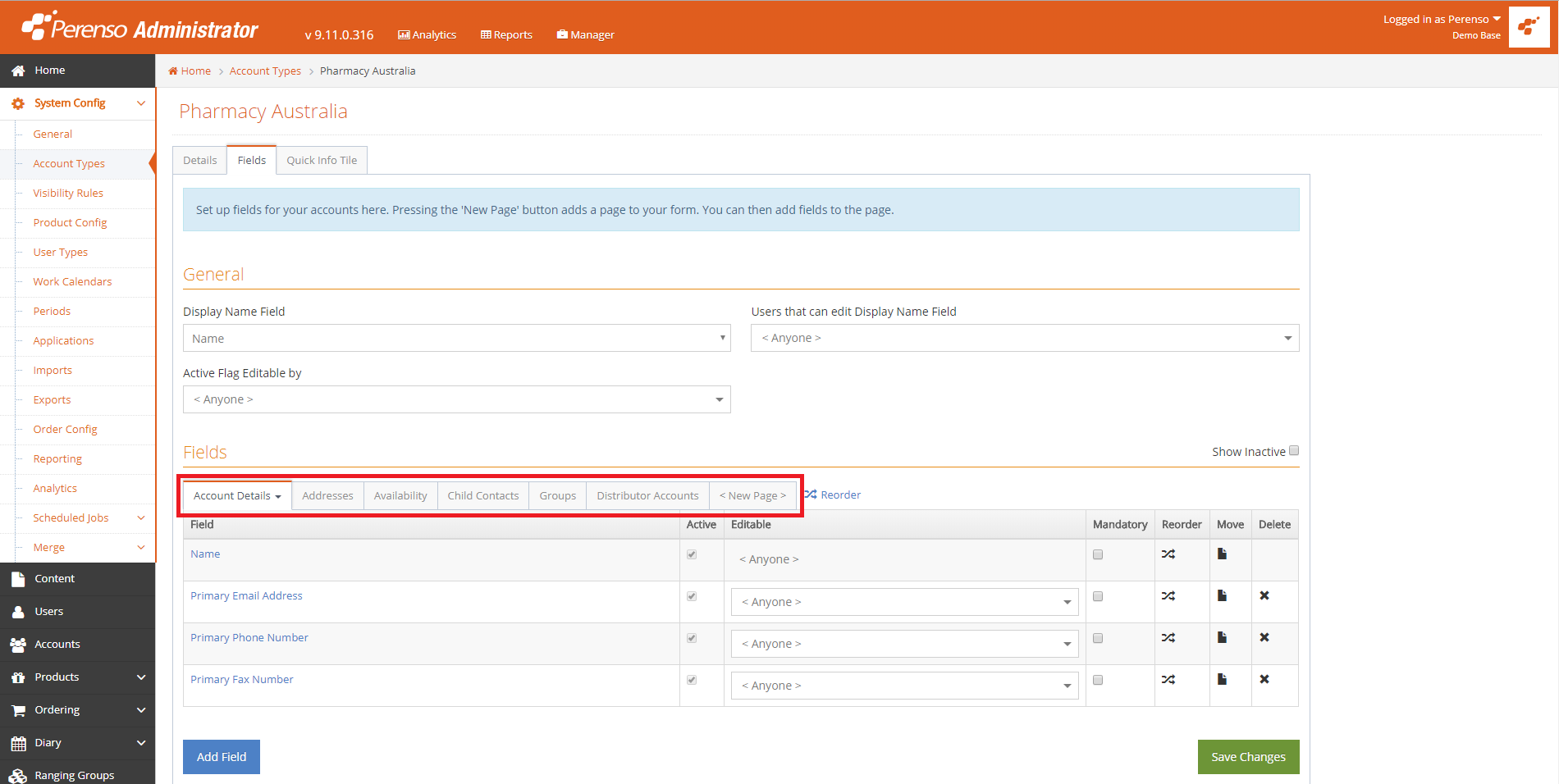The height and width of the screenshot is (784, 1559).
Task: Click the Add Field button
Action: [222, 757]
